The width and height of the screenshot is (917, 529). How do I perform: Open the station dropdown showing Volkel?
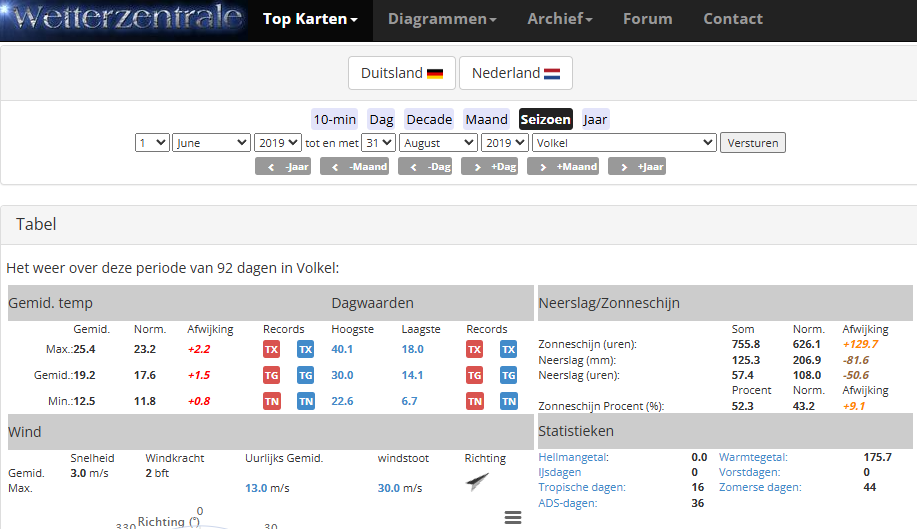point(624,143)
